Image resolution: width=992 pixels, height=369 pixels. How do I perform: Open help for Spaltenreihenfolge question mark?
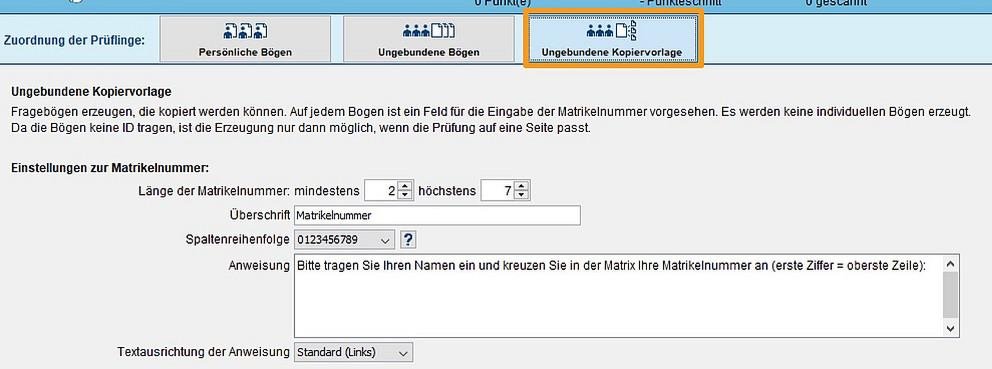(409, 240)
